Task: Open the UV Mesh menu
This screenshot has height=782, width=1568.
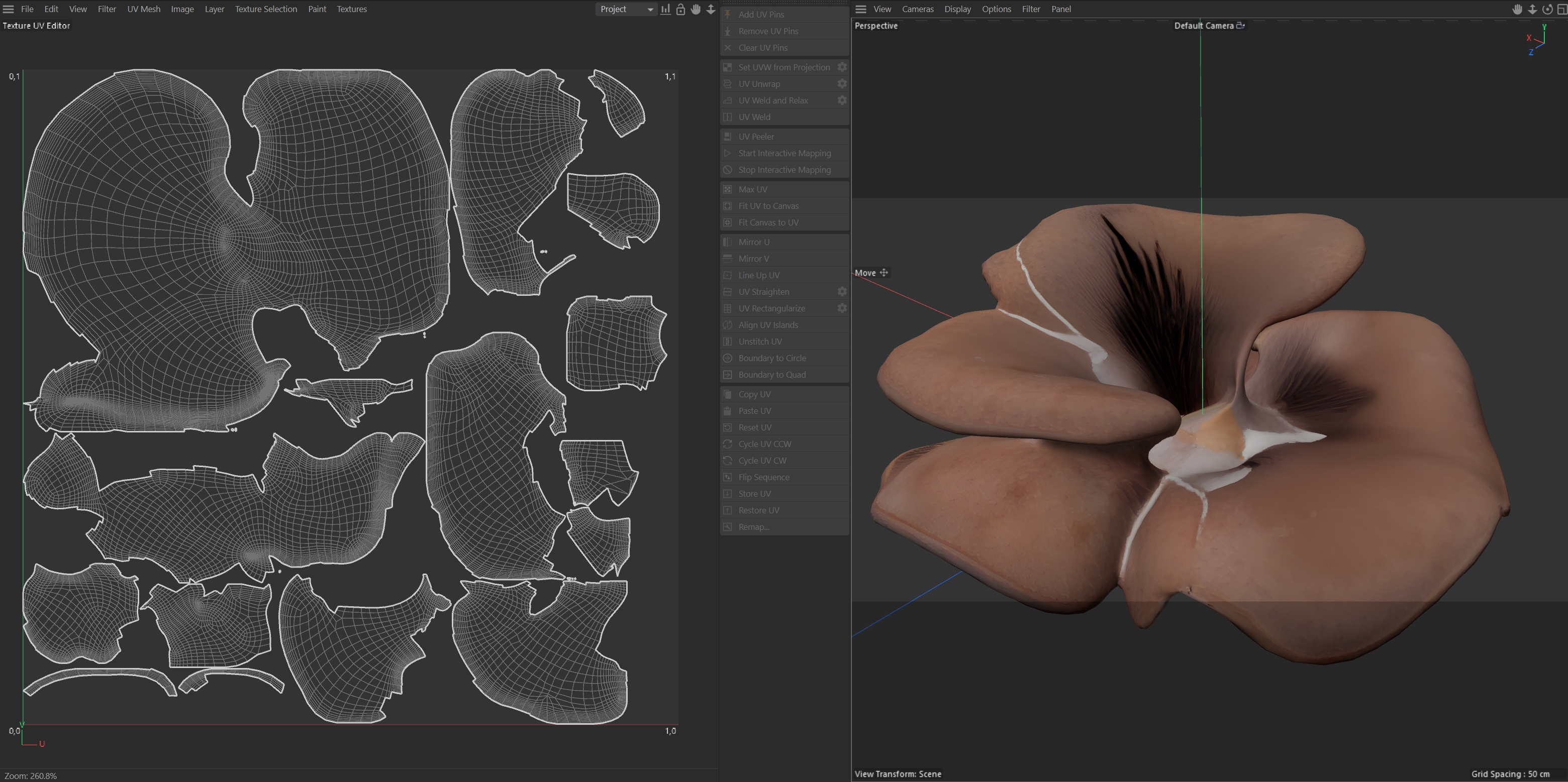Action: pos(144,9)
